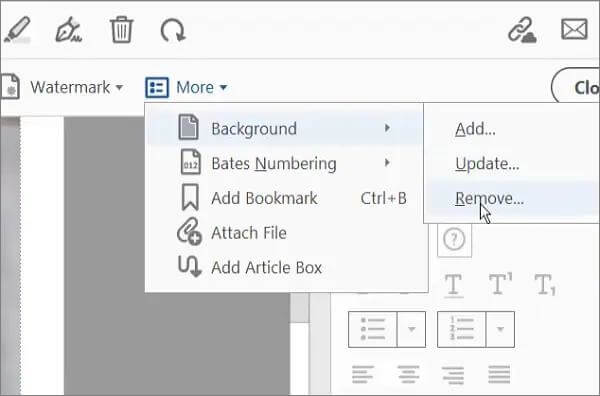The width and height of the screenshot is (600, 396).
Task: Select Add Article Box option
Action: point(285,267)
